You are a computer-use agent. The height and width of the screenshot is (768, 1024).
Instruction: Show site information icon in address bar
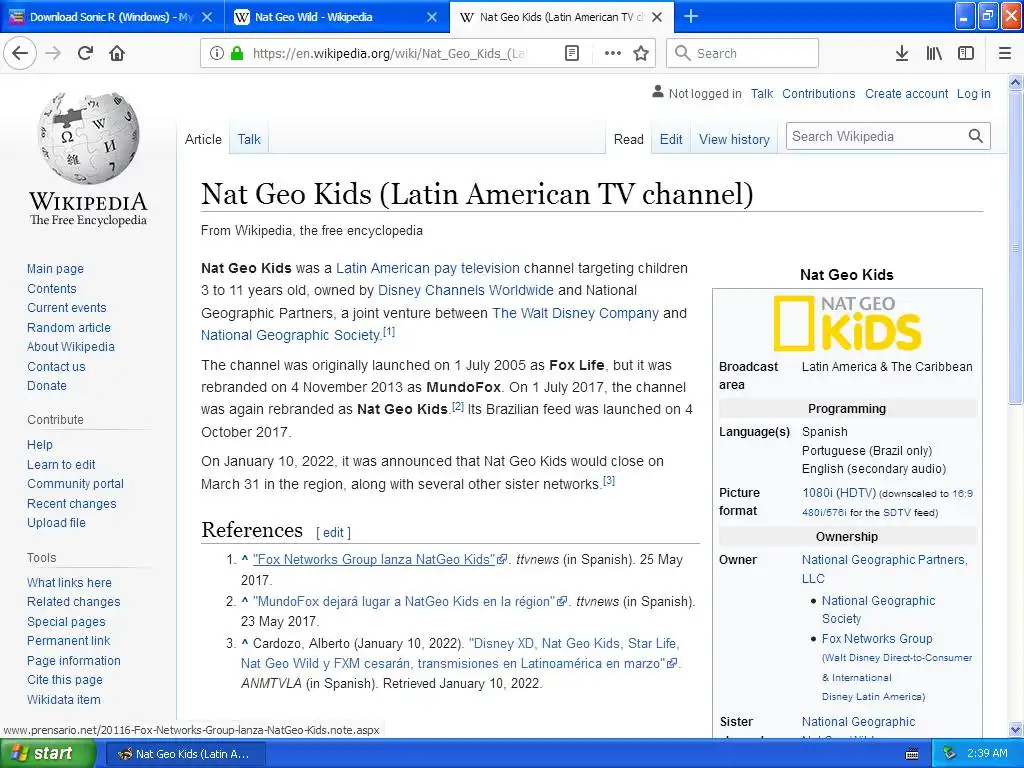217,53
